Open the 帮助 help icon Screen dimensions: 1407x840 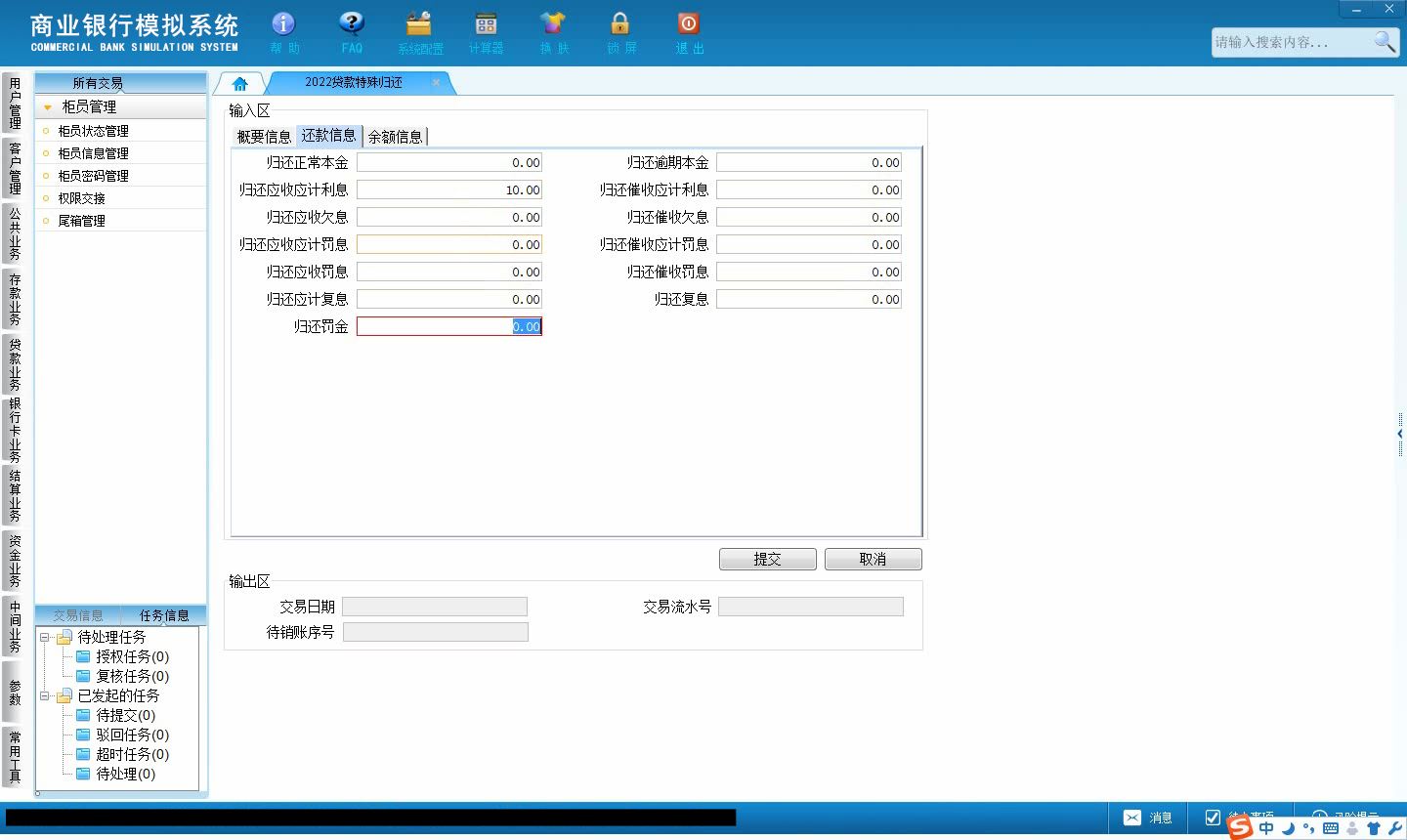click(x=283, y=23)
